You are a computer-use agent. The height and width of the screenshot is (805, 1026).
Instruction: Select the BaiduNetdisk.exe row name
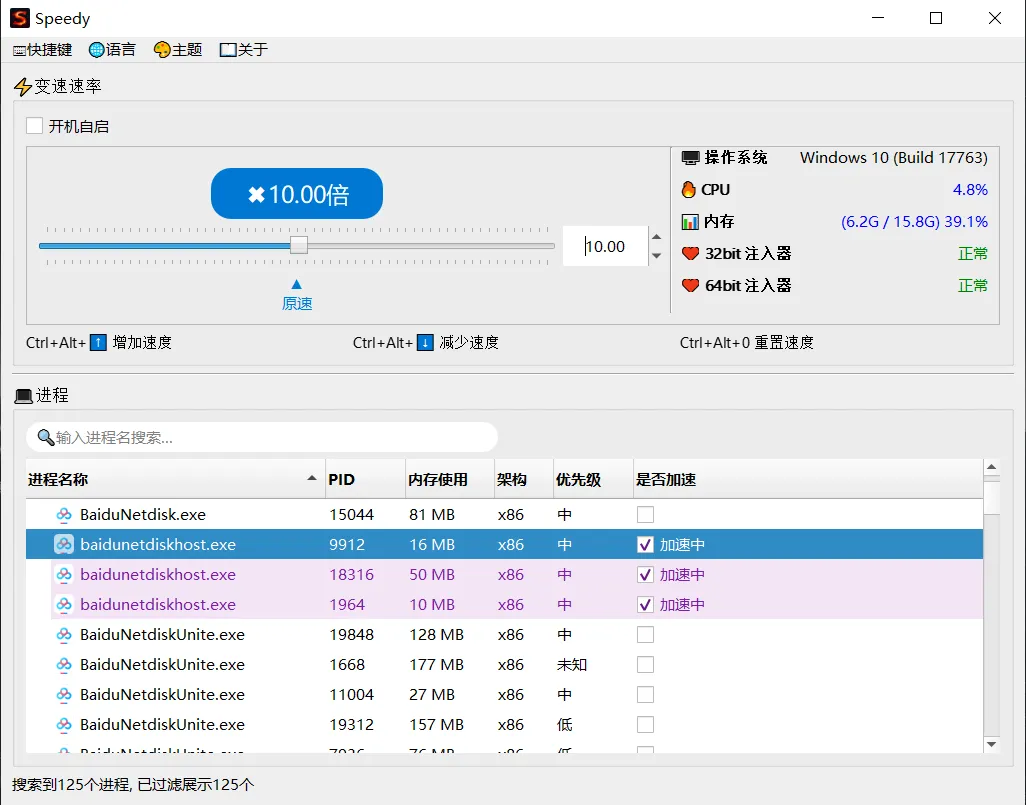(x=143, y=515)
